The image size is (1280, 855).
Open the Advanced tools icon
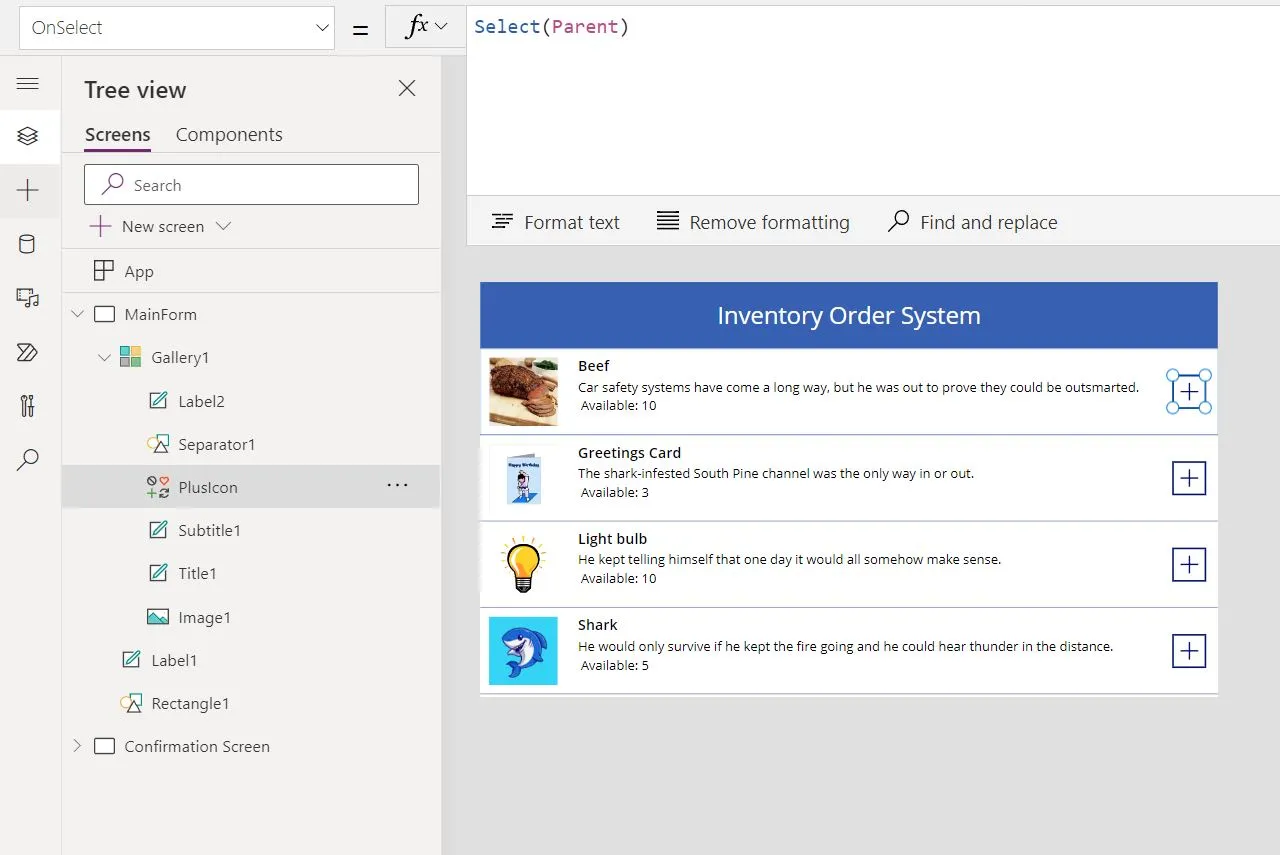pyautogui.click(x=28, y=406)
